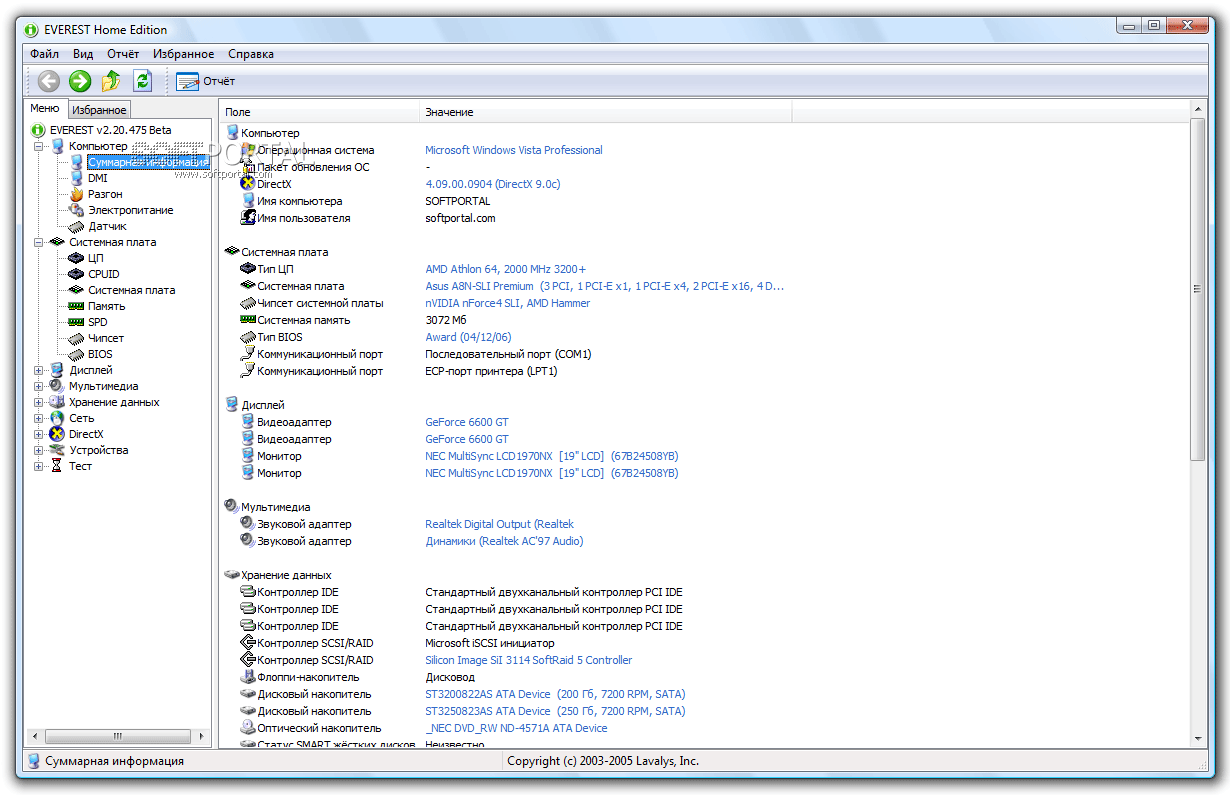
Task: Expand the Тест tree node
Action: point(39,466)
